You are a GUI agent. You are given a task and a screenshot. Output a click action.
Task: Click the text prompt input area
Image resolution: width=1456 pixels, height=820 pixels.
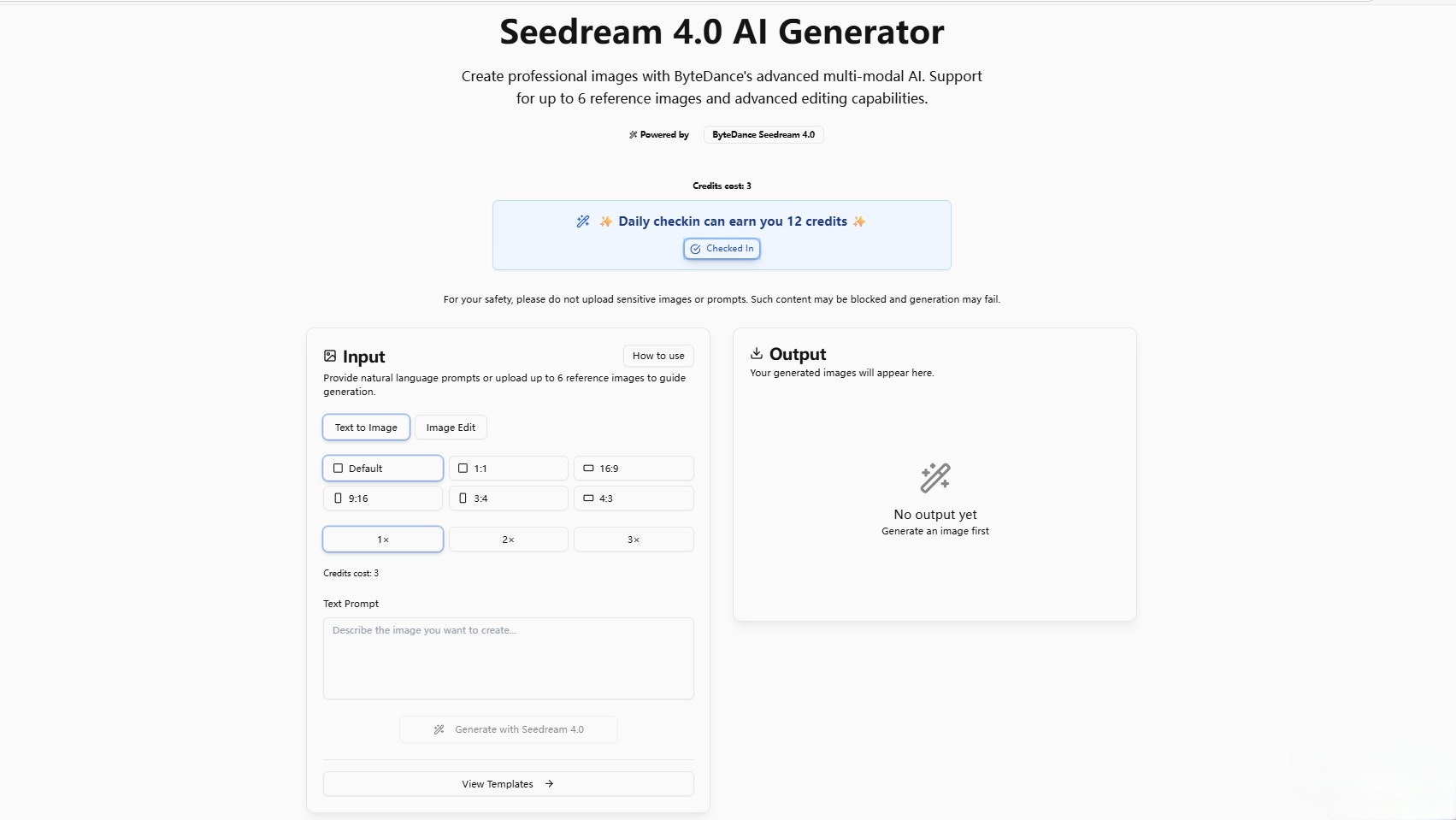[508, 658]
